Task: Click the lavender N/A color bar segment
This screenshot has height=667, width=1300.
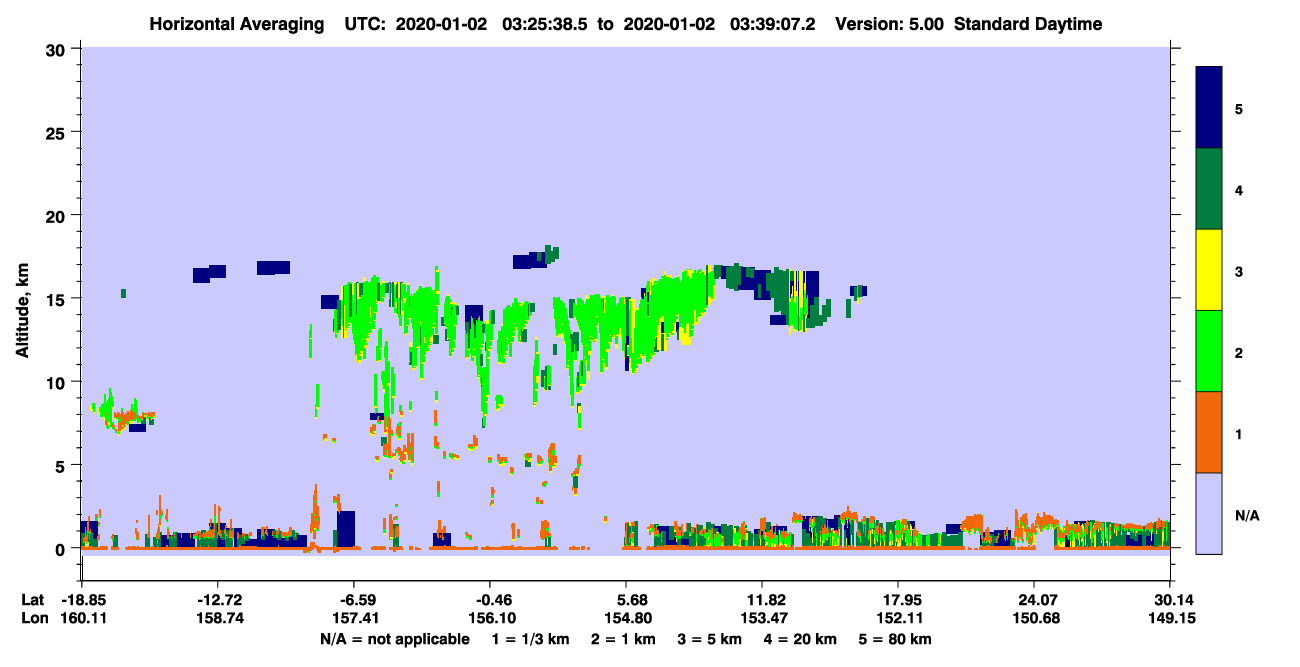Action: [x=1209, y=512]
